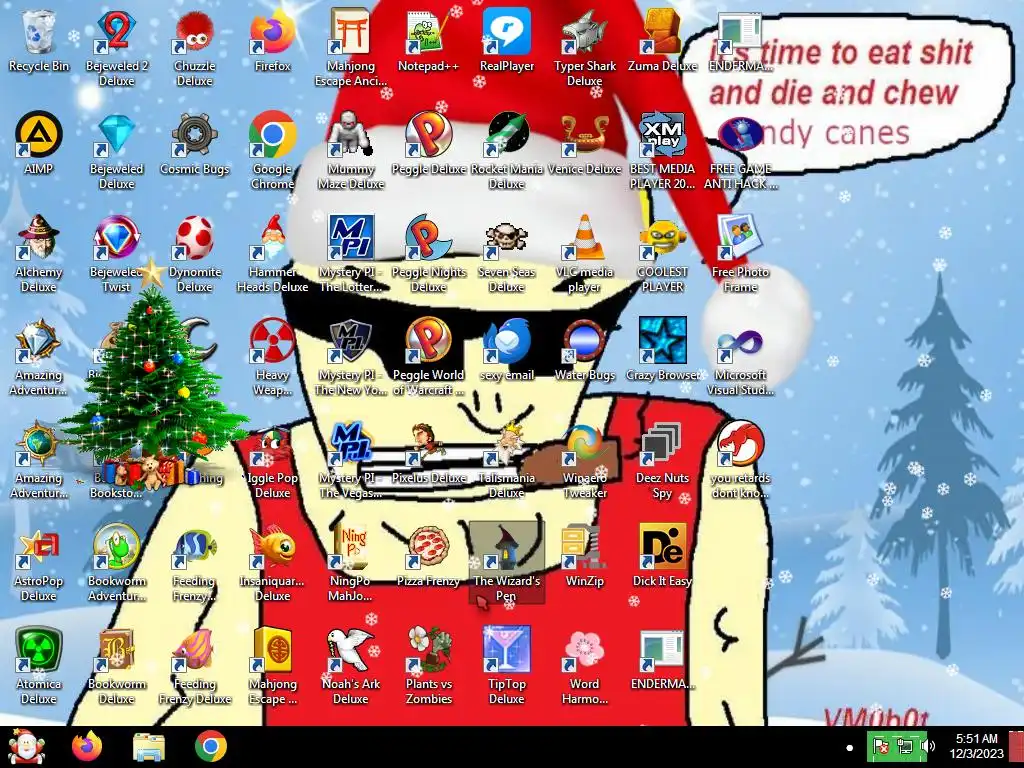
Task: Select the Word Harmony flower icon
Action: click(584, 666)
